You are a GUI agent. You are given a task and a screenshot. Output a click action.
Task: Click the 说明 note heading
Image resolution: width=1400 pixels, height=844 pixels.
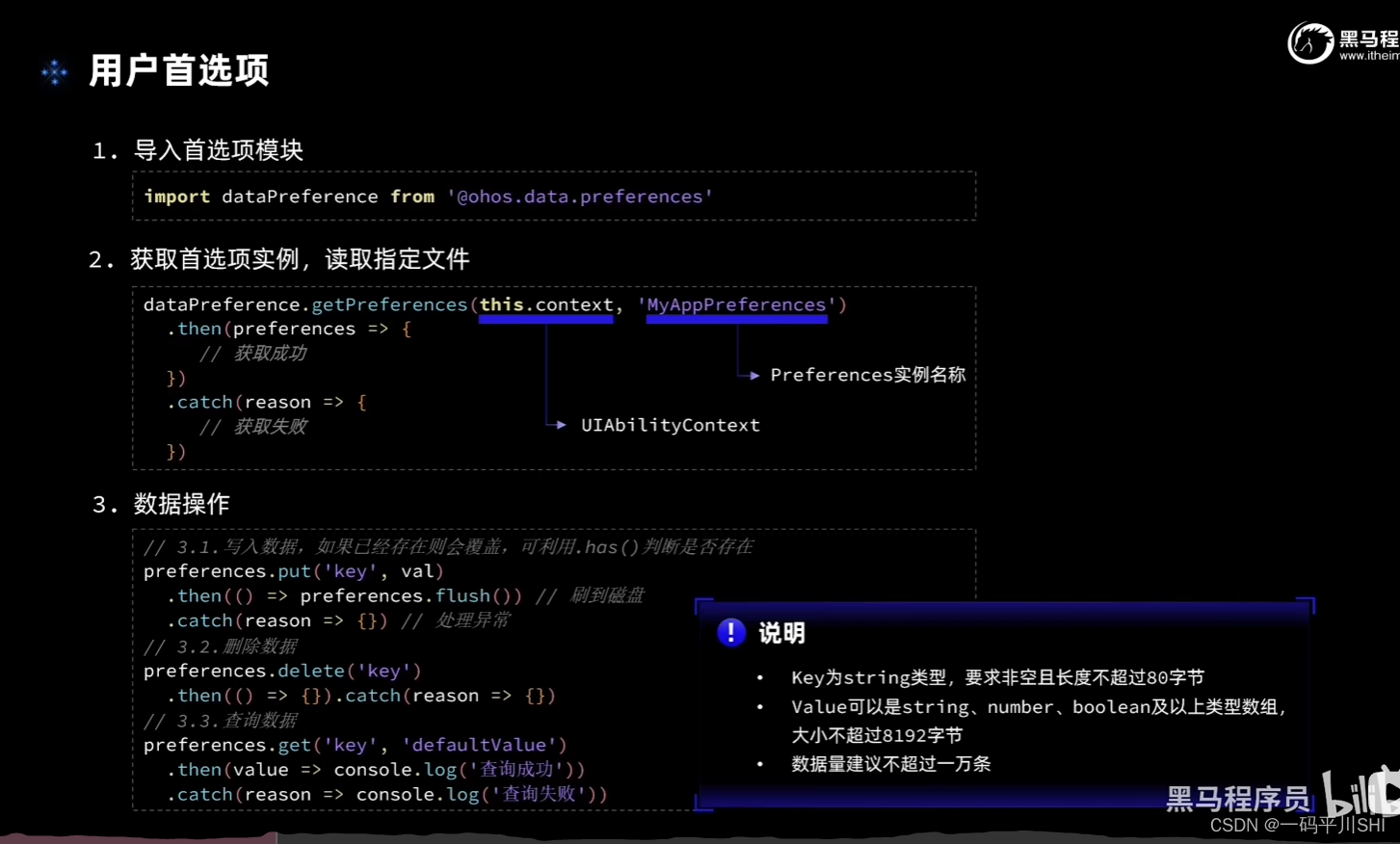pyautogui.click(x=781, y=633)
